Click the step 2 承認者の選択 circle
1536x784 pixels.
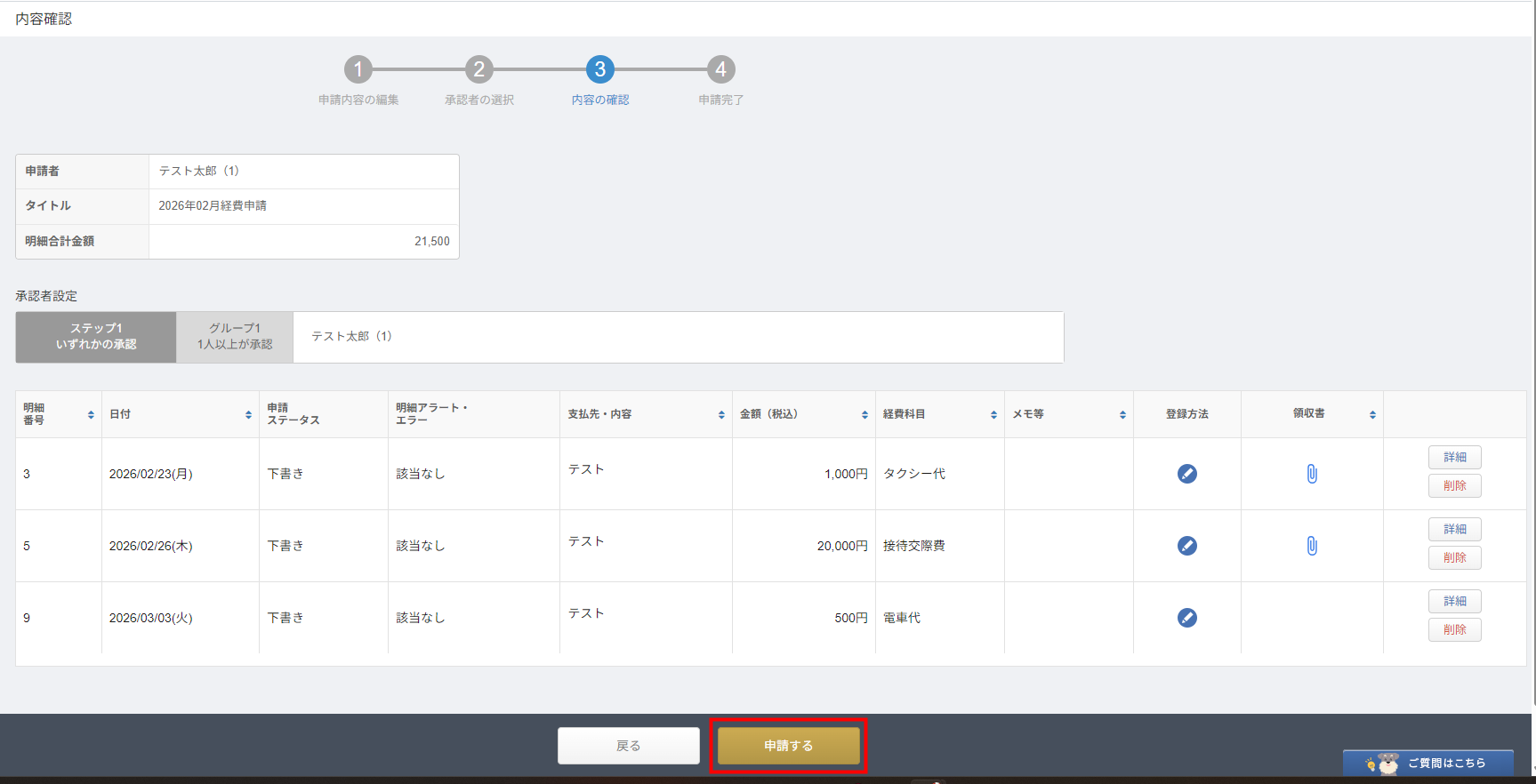tap(479, 69)
